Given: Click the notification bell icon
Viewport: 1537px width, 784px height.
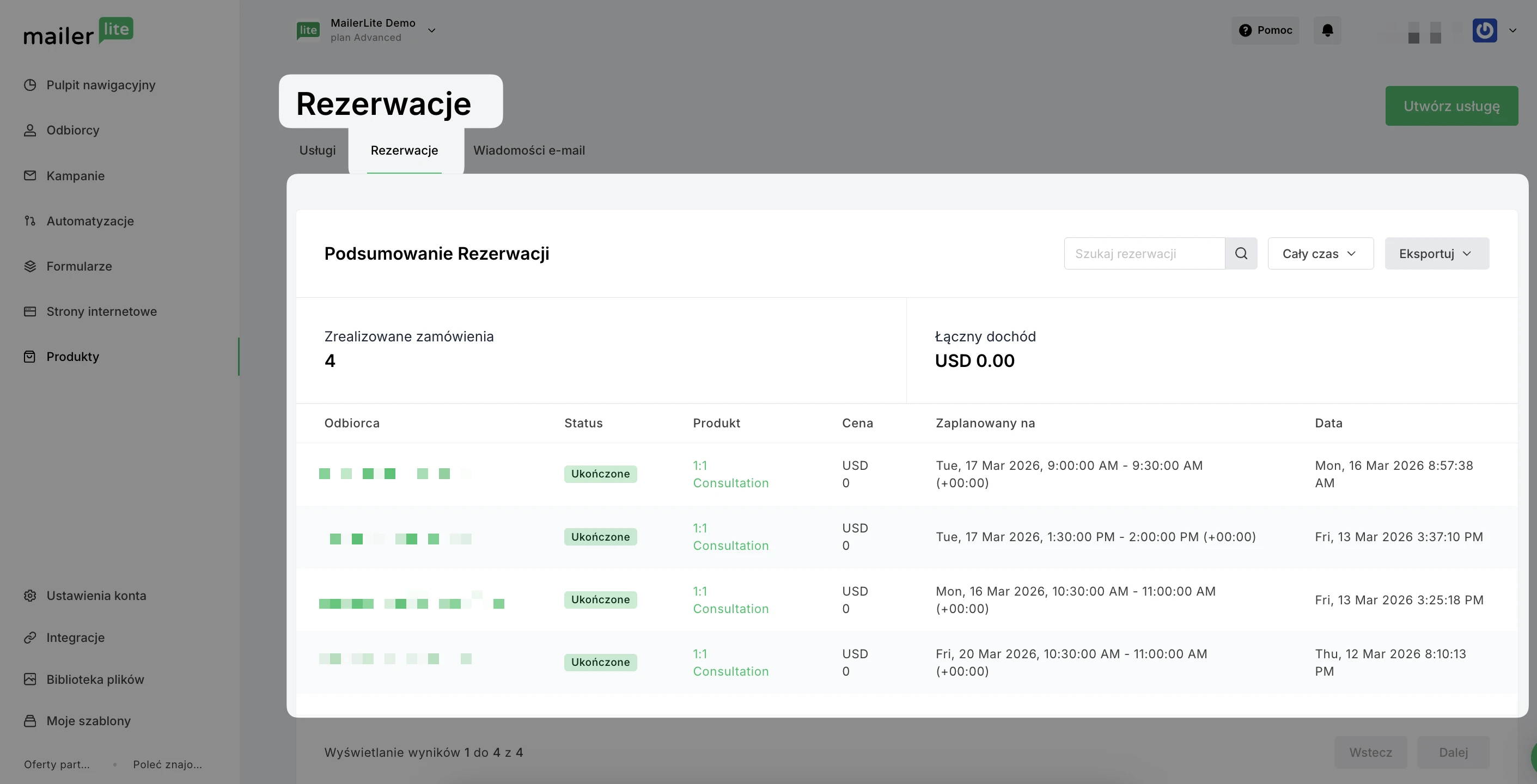Looking at the screenshot, I should 1327,30.
